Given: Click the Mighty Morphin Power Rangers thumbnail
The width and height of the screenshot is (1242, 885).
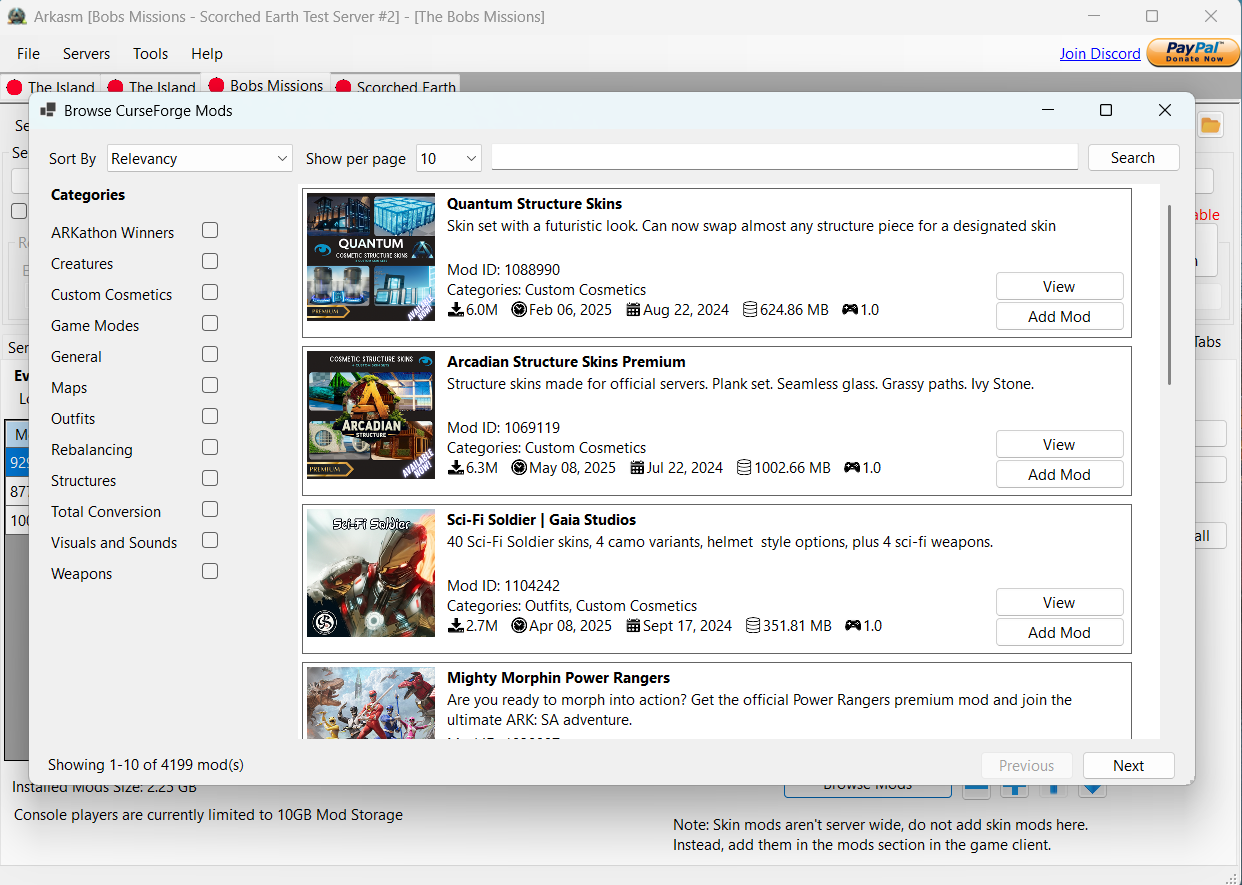Looking at the screenshot, I should pyautogui.click(x=371, y=703).
